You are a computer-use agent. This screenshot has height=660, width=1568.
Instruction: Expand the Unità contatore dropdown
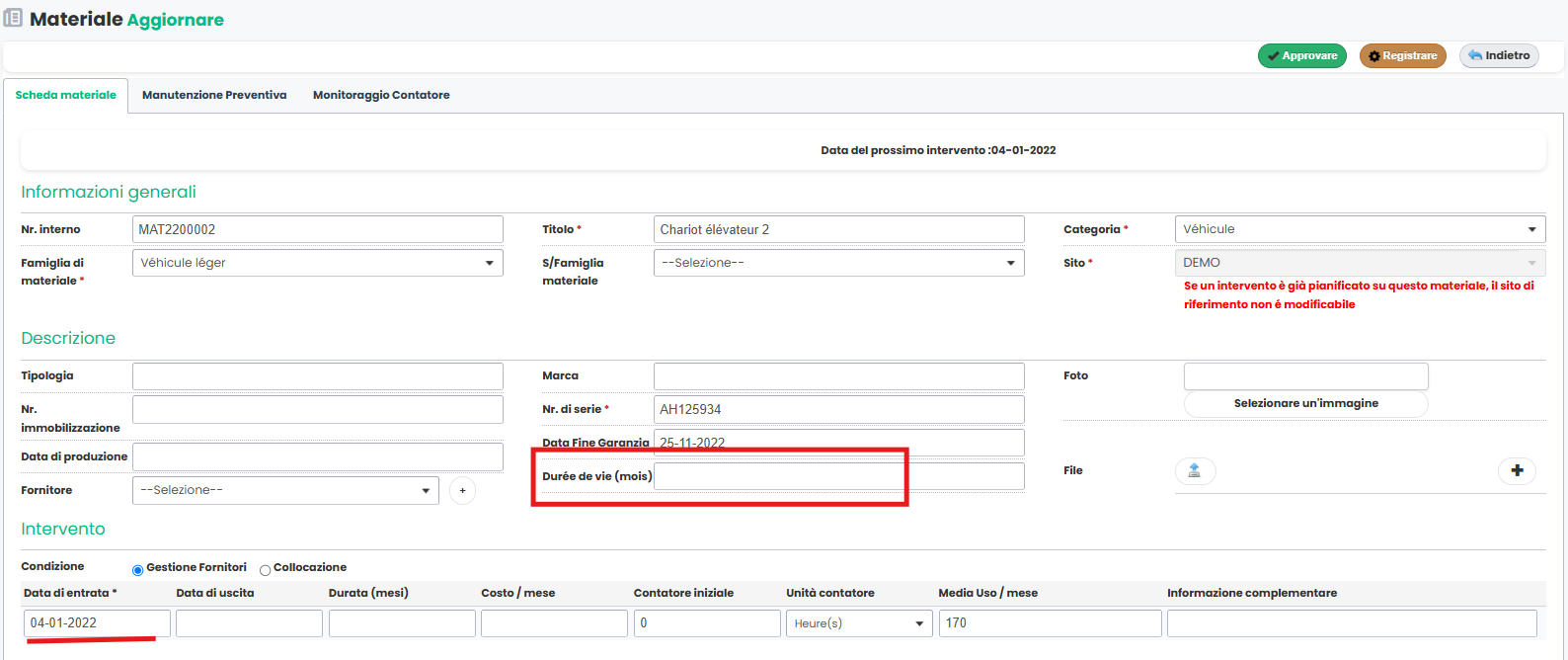tap(859, 623)
